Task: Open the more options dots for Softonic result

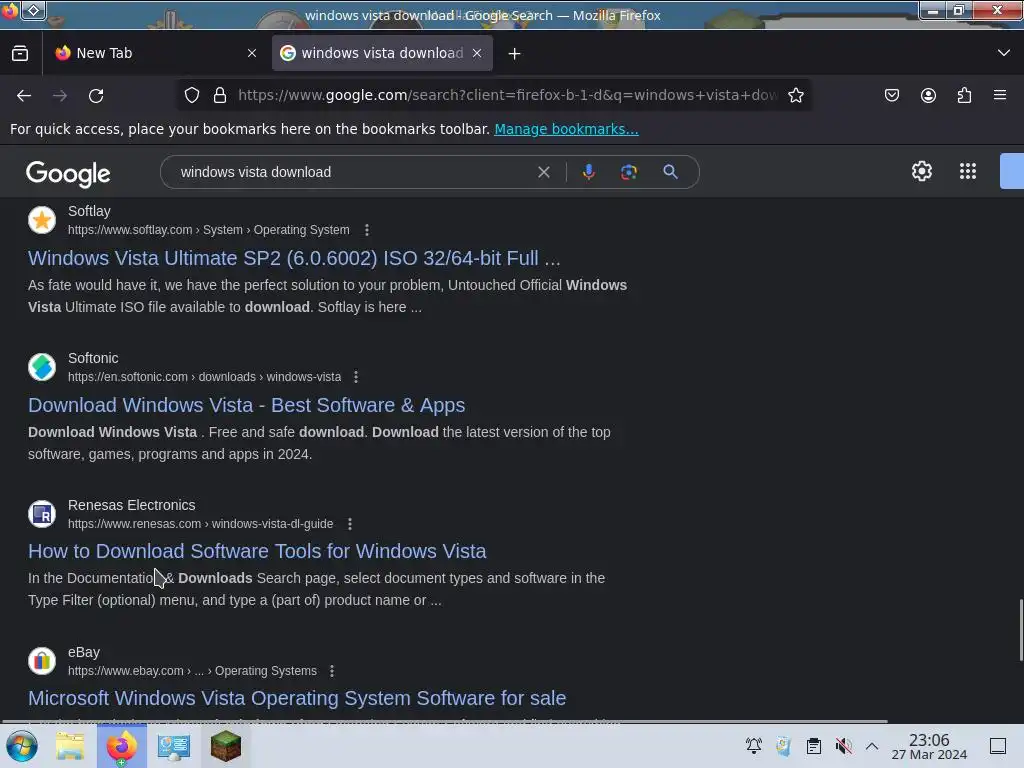Action: pyautogui.click(x=355, y=377)
